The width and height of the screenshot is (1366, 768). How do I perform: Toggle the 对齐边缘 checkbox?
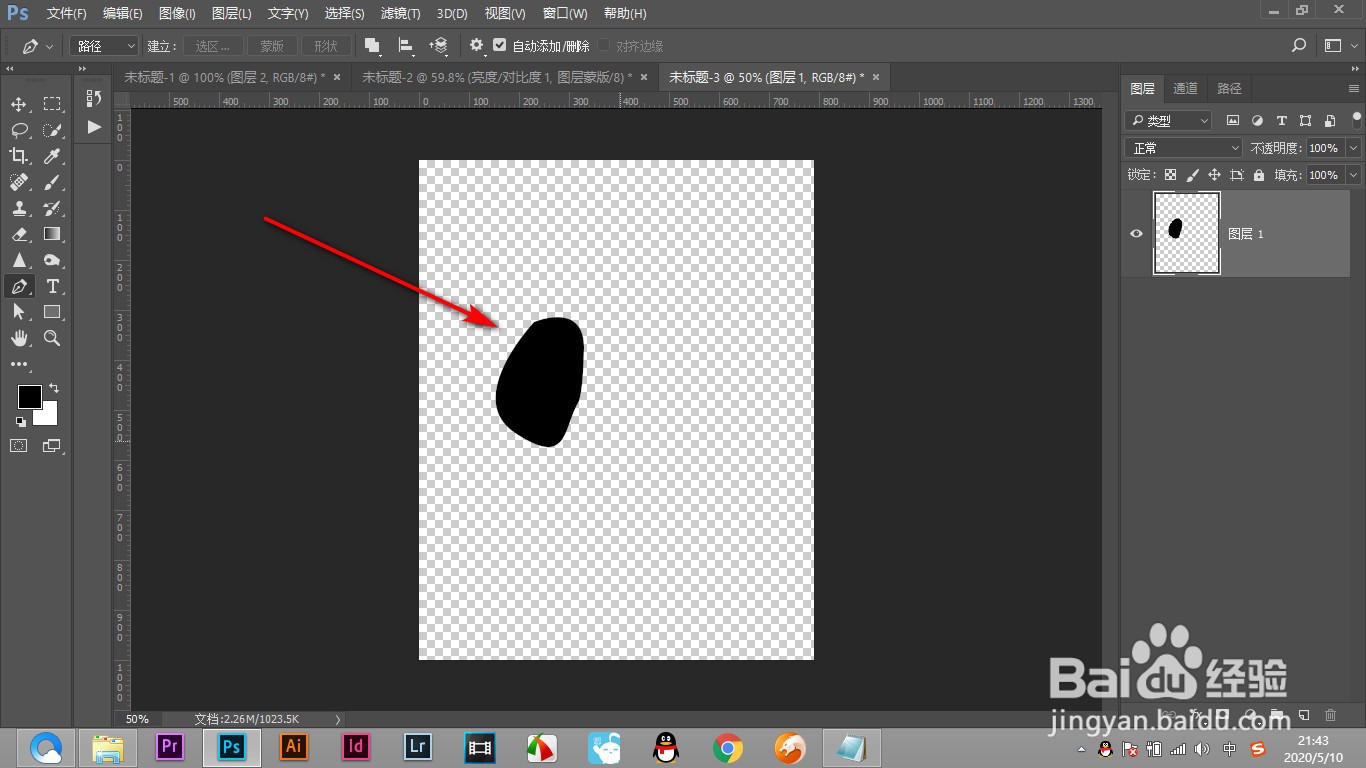tap(604, 46)
